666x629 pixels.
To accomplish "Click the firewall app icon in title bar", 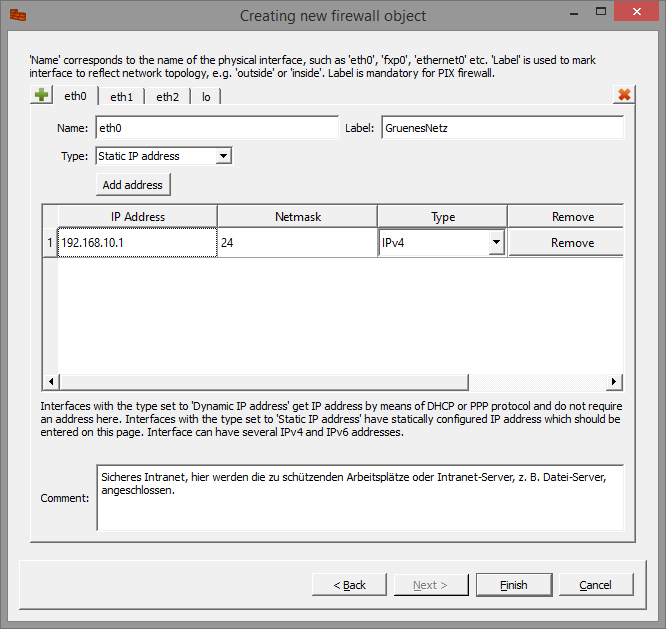I will [x=18, y=16].
